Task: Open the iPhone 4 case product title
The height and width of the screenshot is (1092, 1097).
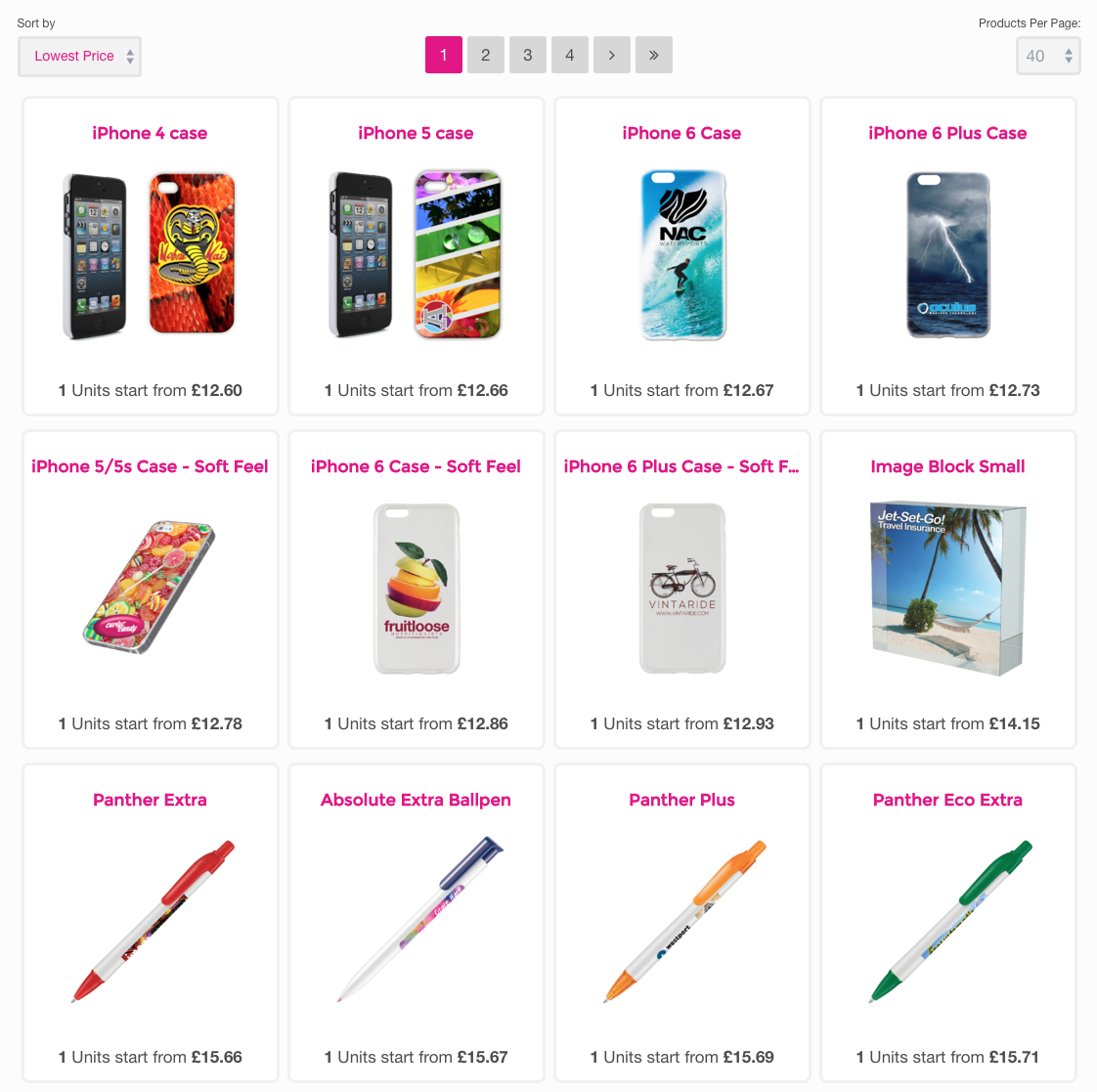Action: click(x=150, y=133)
